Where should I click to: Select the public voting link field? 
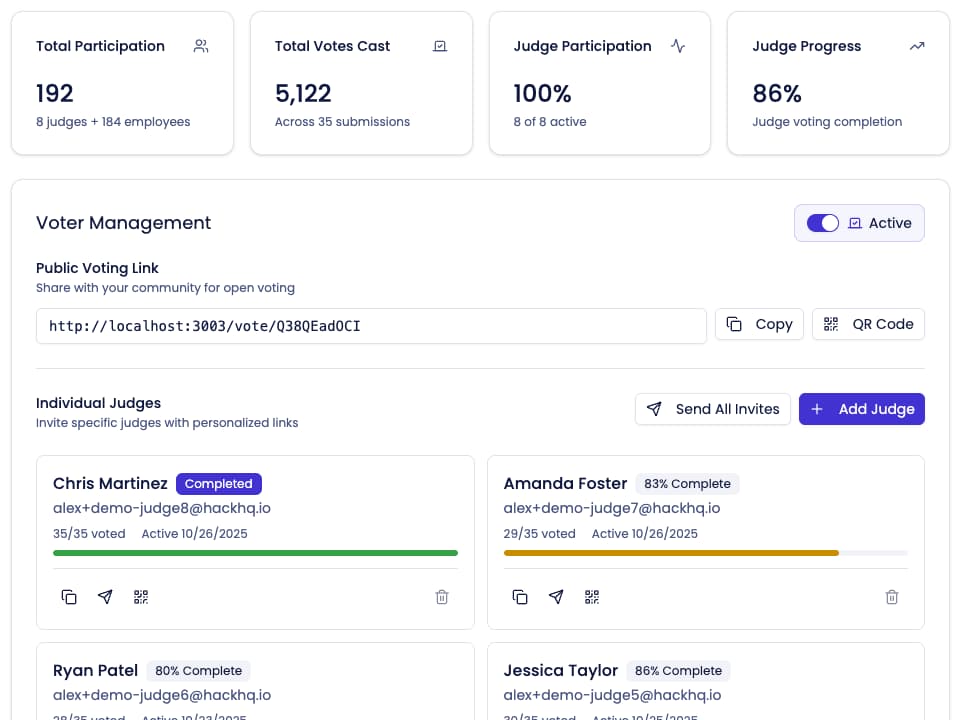pyautogui.click(x=371, y=326)
